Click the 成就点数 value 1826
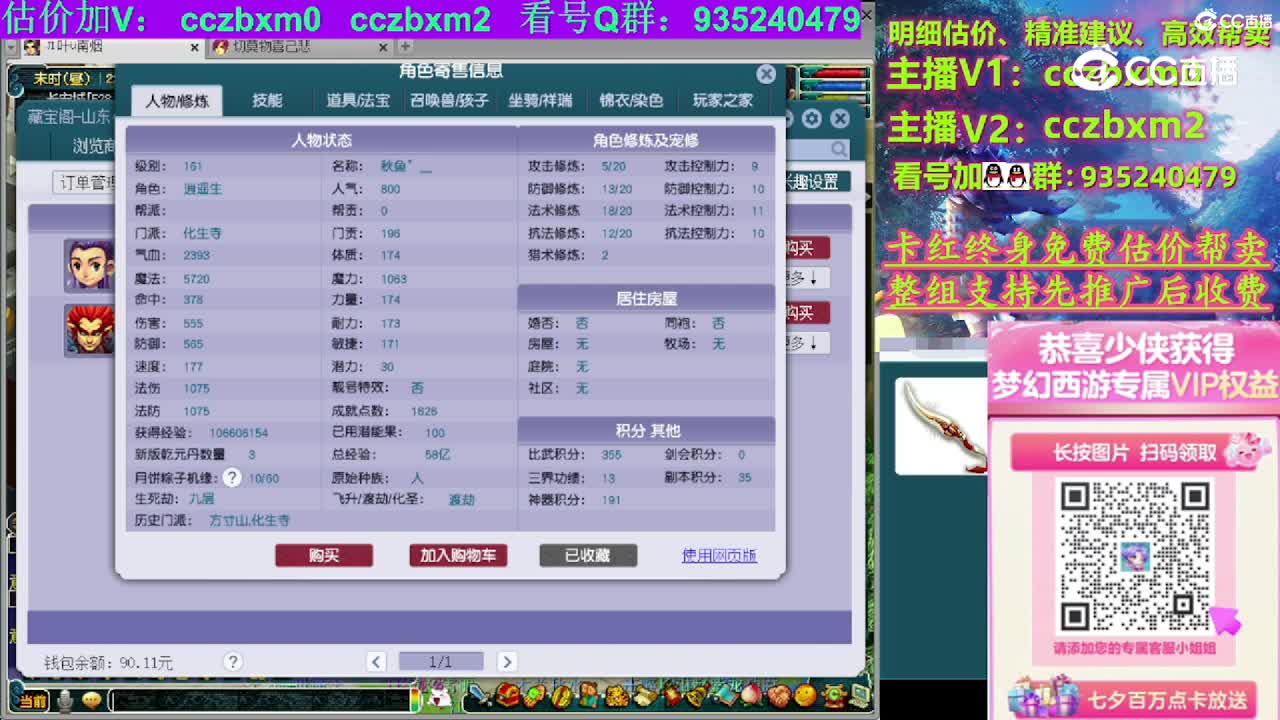This screenshot has height=720, width=1280. (x=424, y=411)
